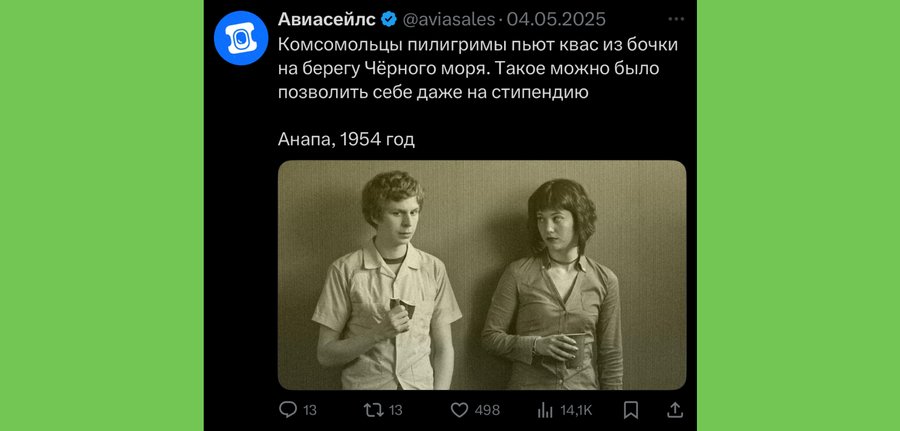900x431 pixels.
Task: Open the three-dot more options menu
Action: (x=676, y=20)
